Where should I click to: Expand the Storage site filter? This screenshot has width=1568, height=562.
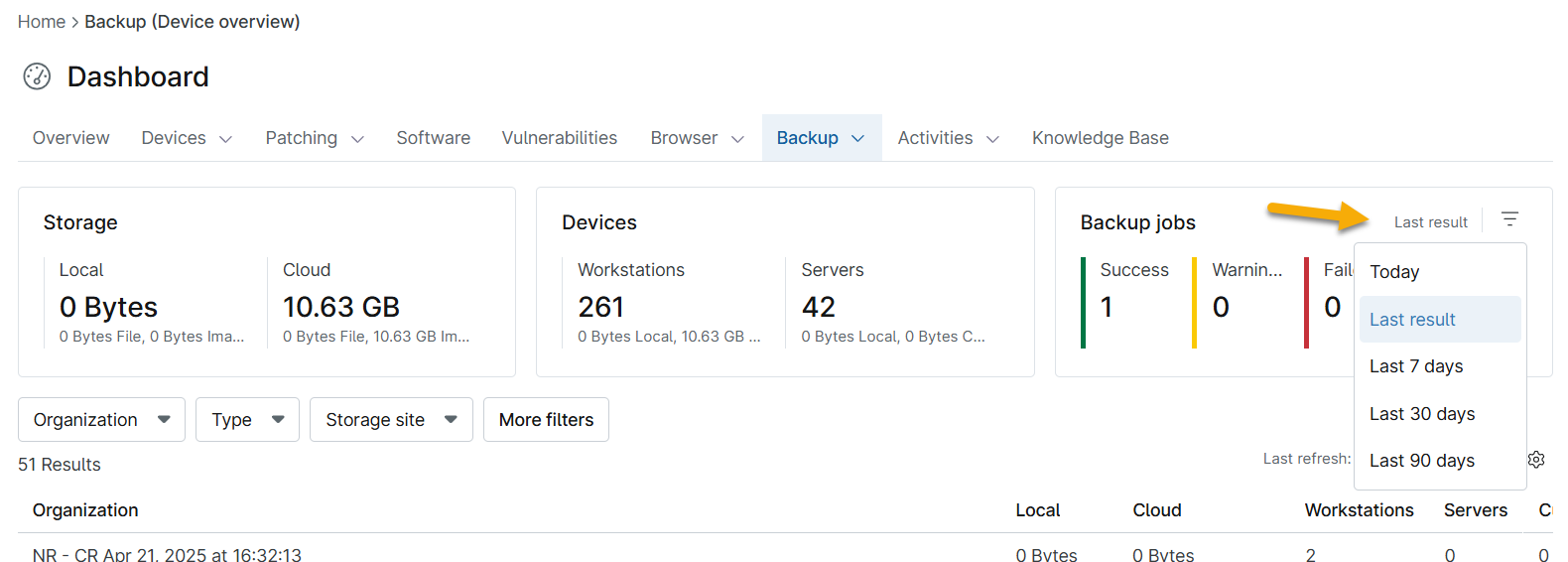[x=390, y=420]
